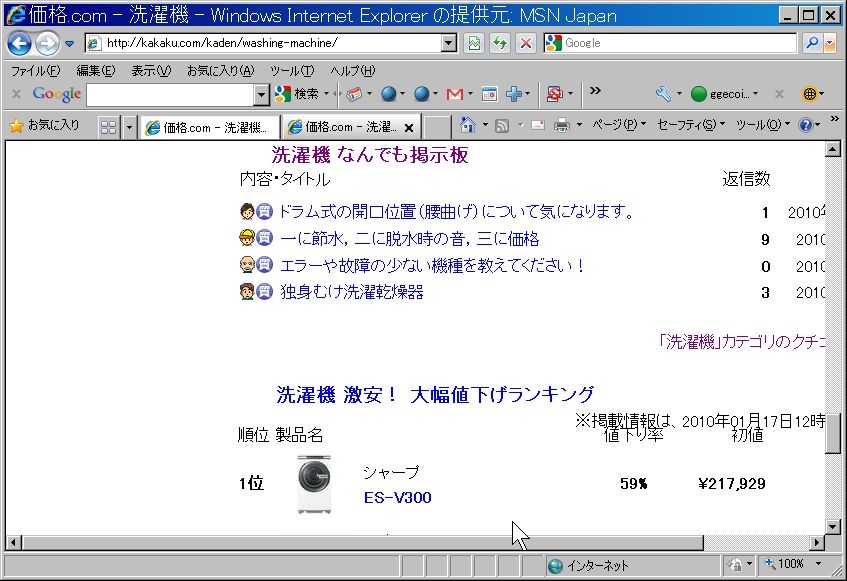Click the Quick Tabs grid icon
Viewport: 847px width, 581px height.
pyautogui.click(x=109, y=127)
